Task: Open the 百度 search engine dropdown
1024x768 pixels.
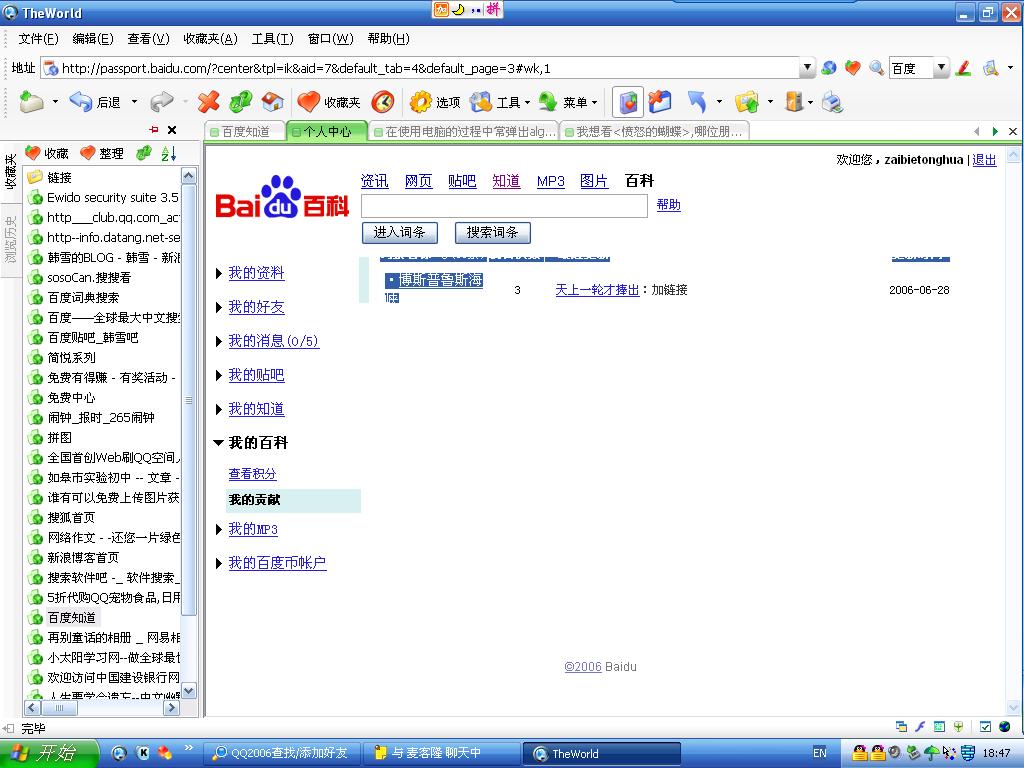Action: [941, 68]
